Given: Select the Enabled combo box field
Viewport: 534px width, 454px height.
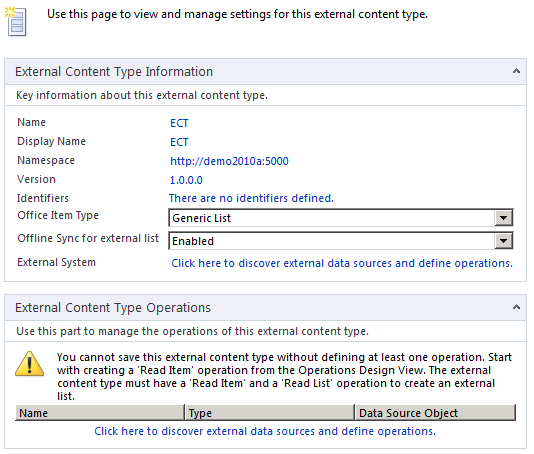Looking at the screenshot, I should (341, 241).
